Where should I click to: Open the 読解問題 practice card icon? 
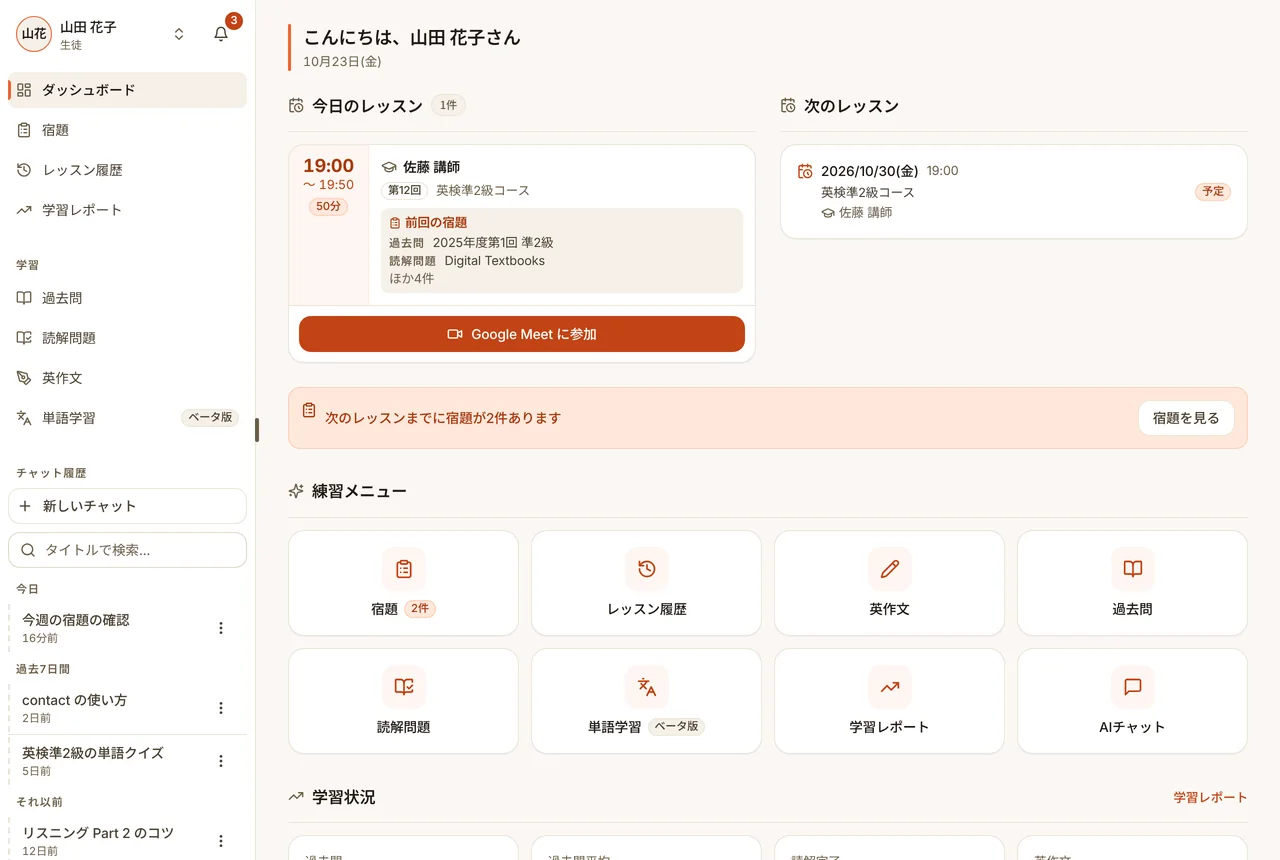404,687
